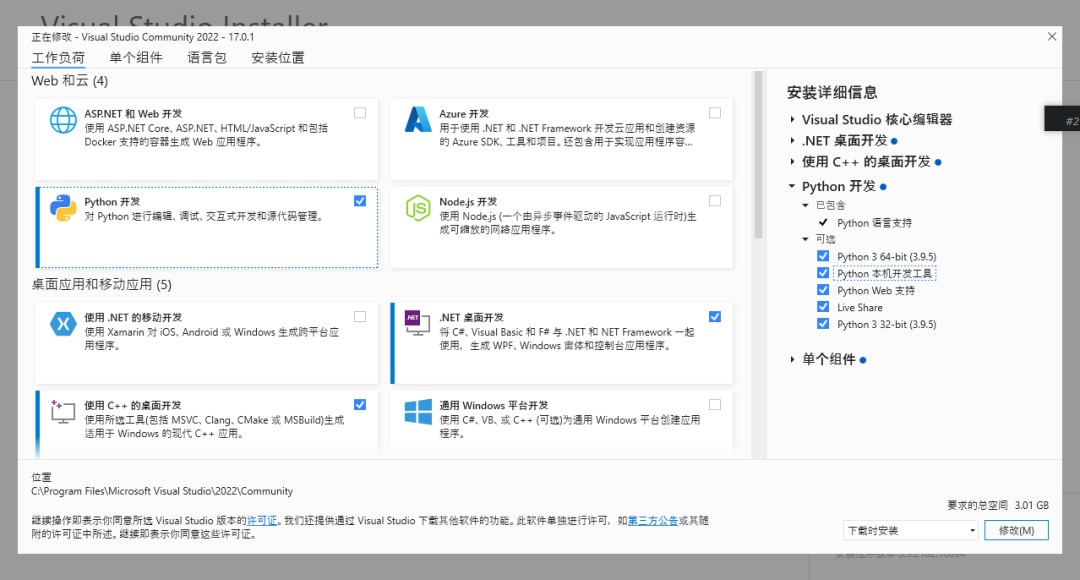
Task: Switch to the 语言包 tab
Action: coord(207,58)
